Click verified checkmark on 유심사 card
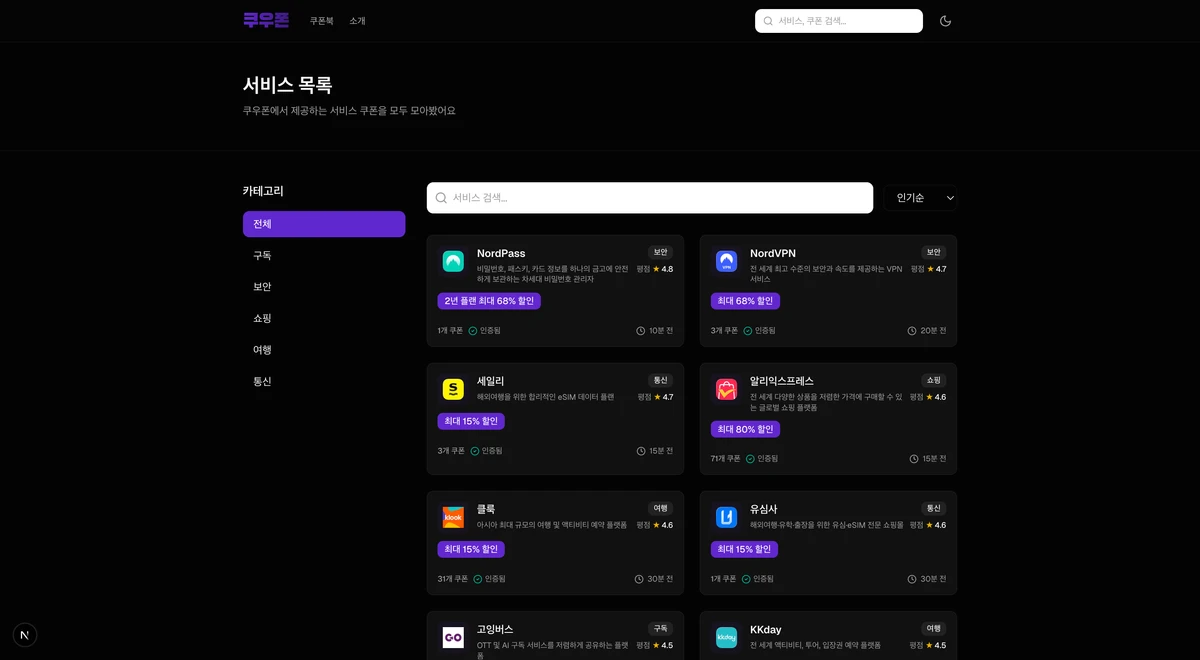This screenshot has width=1200, height=660. coord(747,579)
